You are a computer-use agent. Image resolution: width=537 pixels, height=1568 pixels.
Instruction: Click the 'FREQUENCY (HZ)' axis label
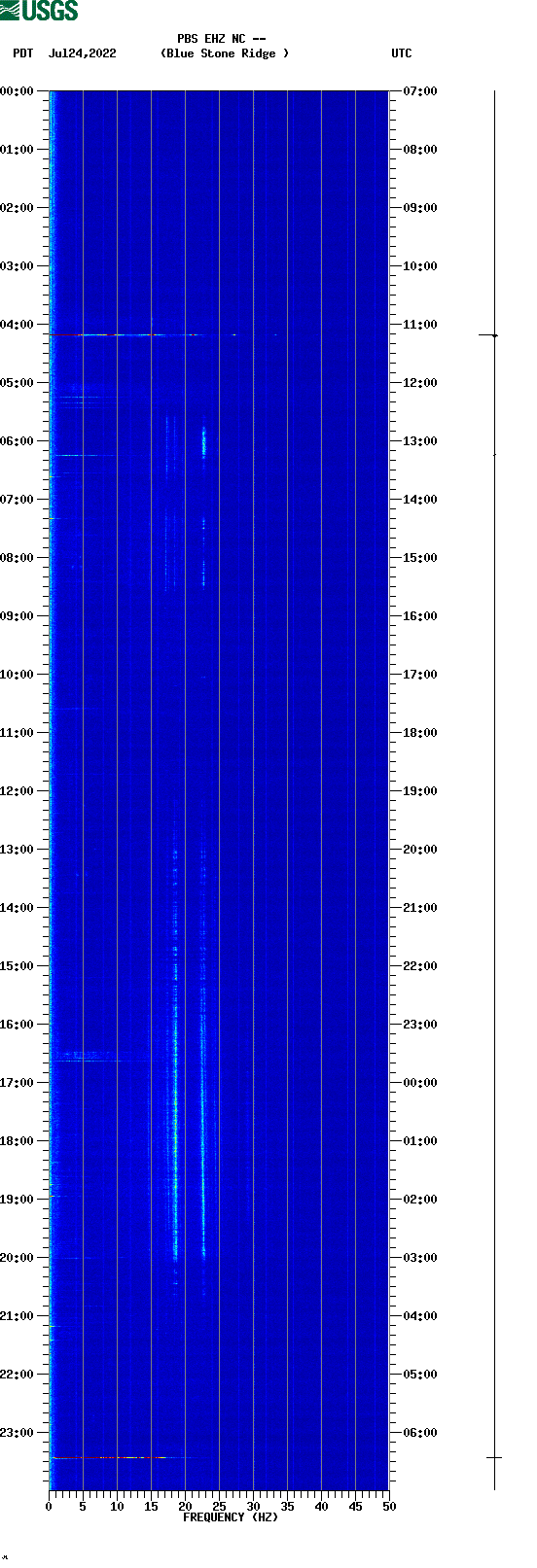click(231, 1517)
